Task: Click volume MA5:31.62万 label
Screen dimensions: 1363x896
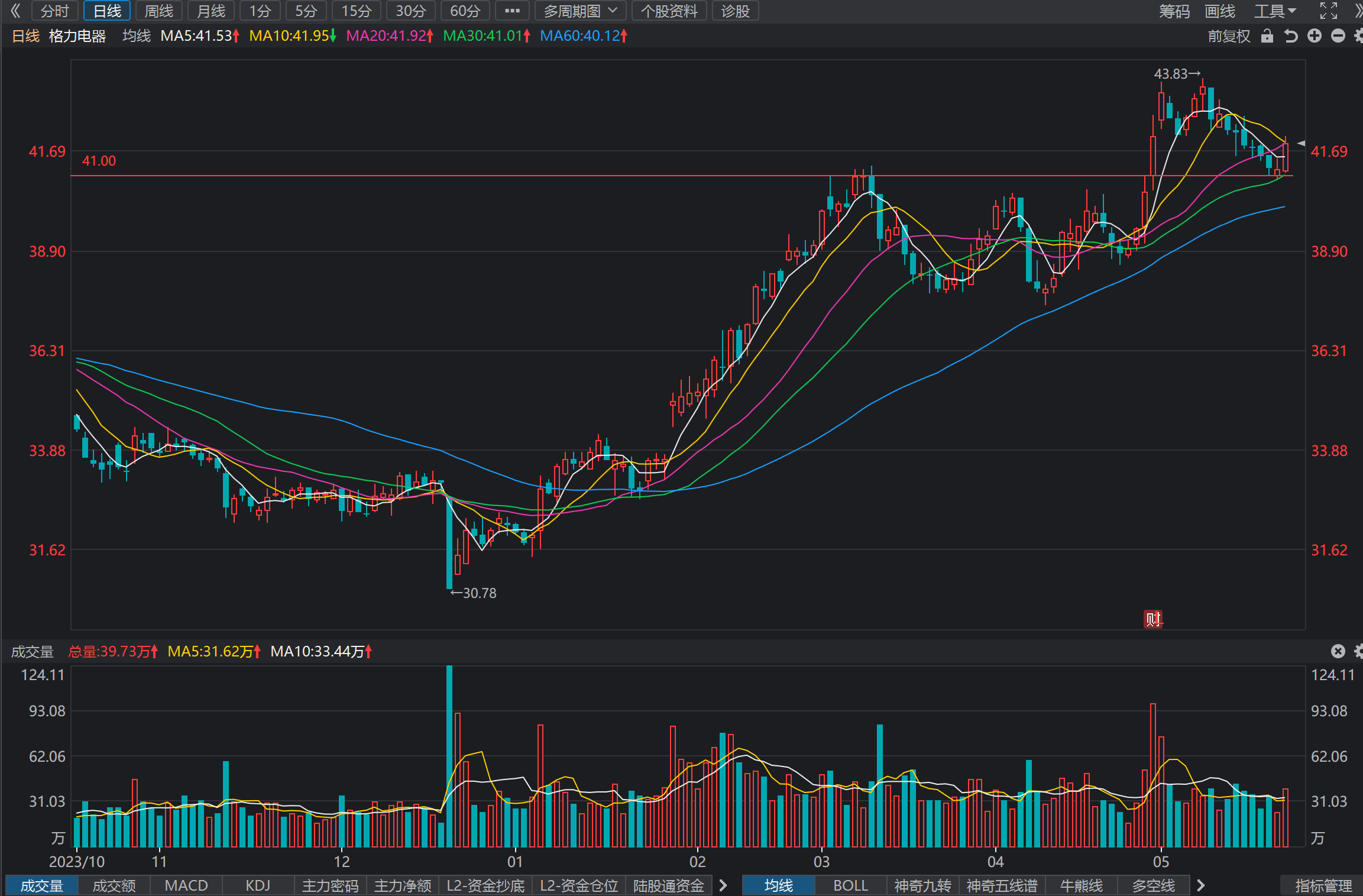Action: pos(214,651)
